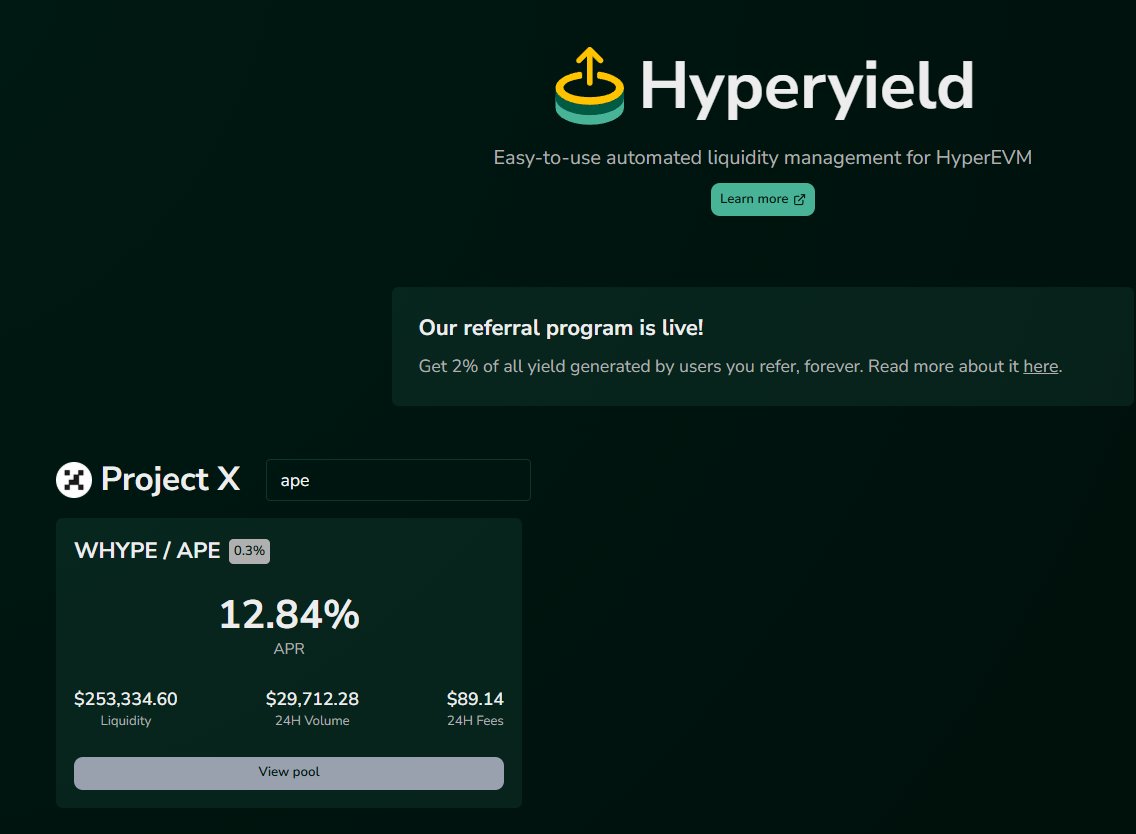Viewport: 1136px width, 834px height.
Task: Select the WHYPE / APE pool title
Action: (x=147, y=551)
